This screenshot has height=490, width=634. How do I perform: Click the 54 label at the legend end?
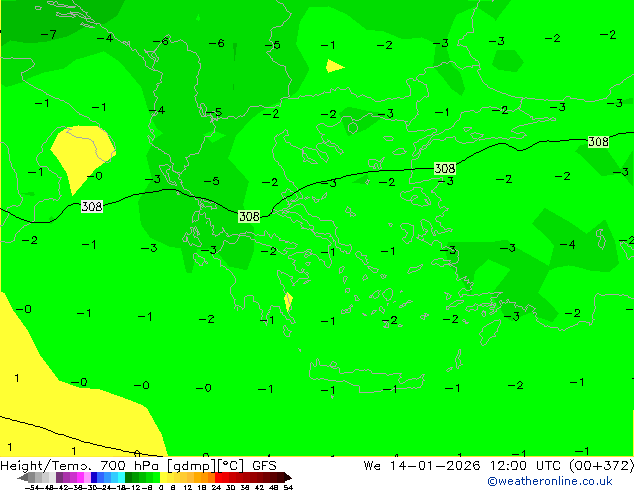coord(288,487)
